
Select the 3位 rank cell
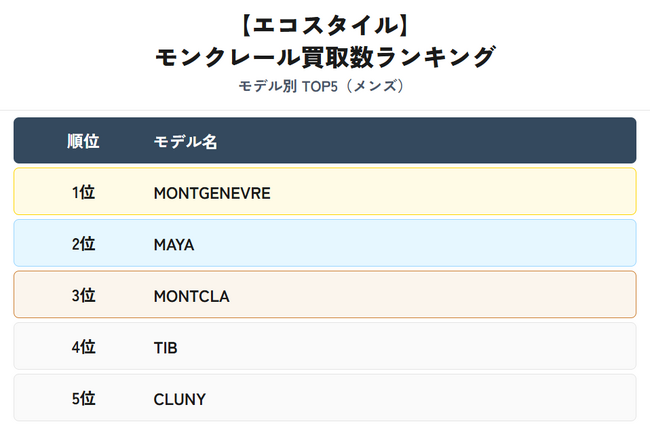tap(83, 296)
